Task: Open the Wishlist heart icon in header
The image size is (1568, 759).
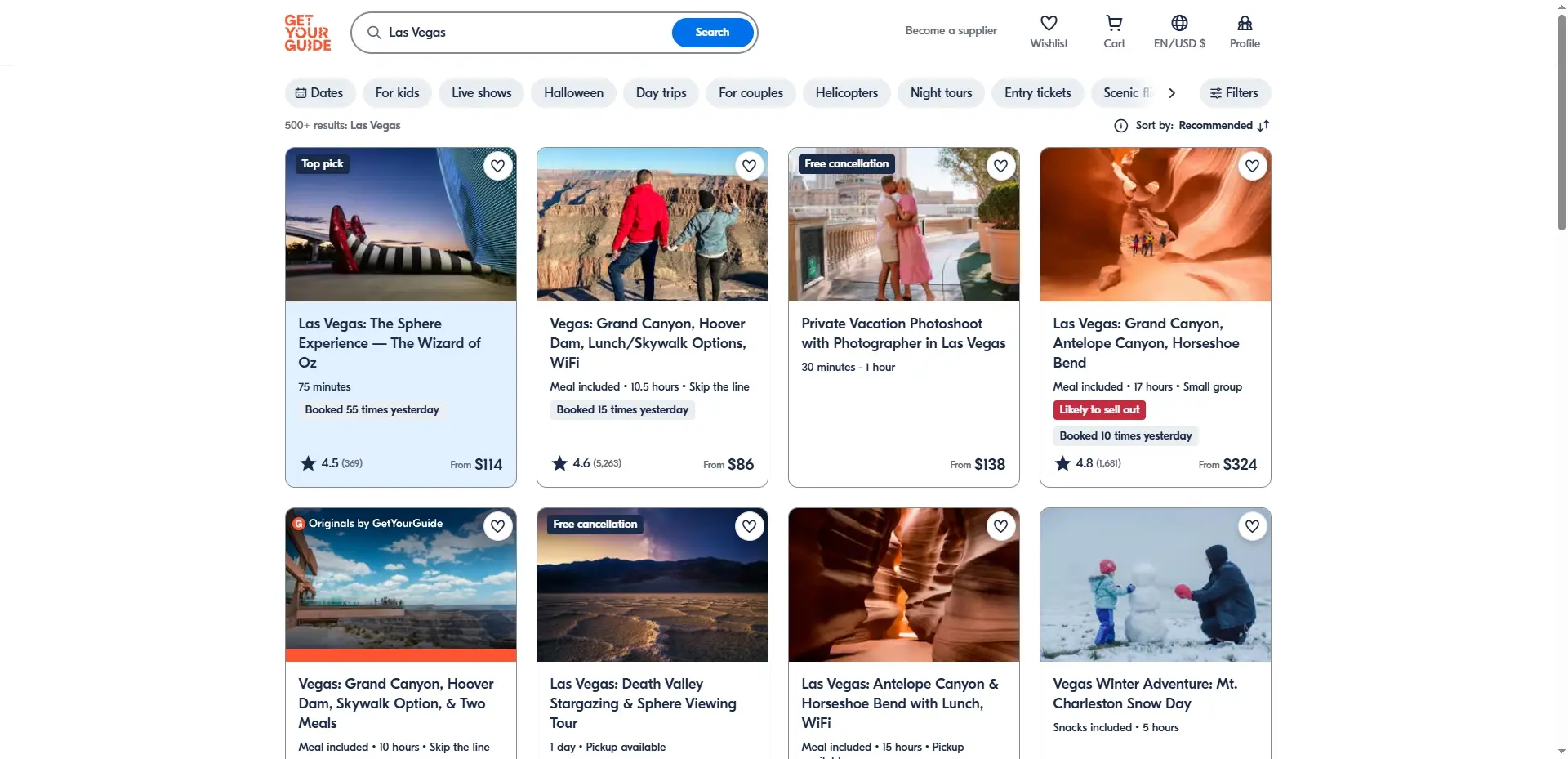Action: [1049, 23]
